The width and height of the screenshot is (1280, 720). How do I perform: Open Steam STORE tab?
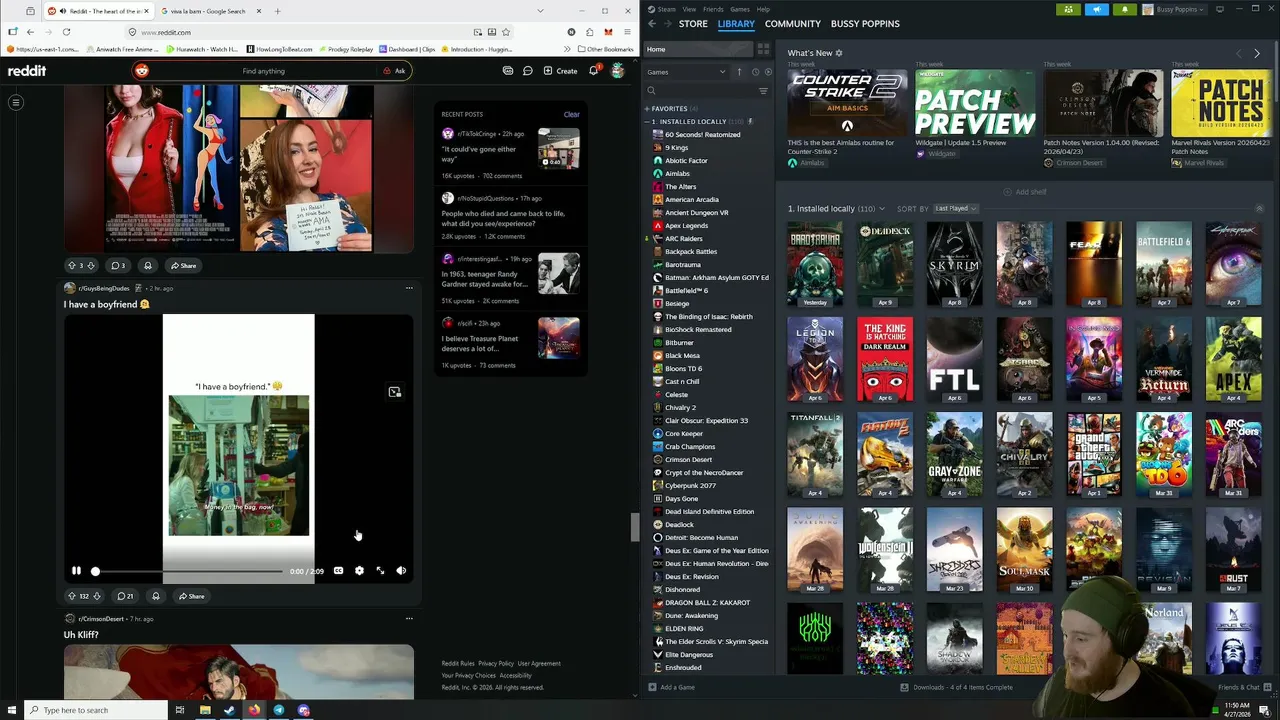(x=693, y=23)
